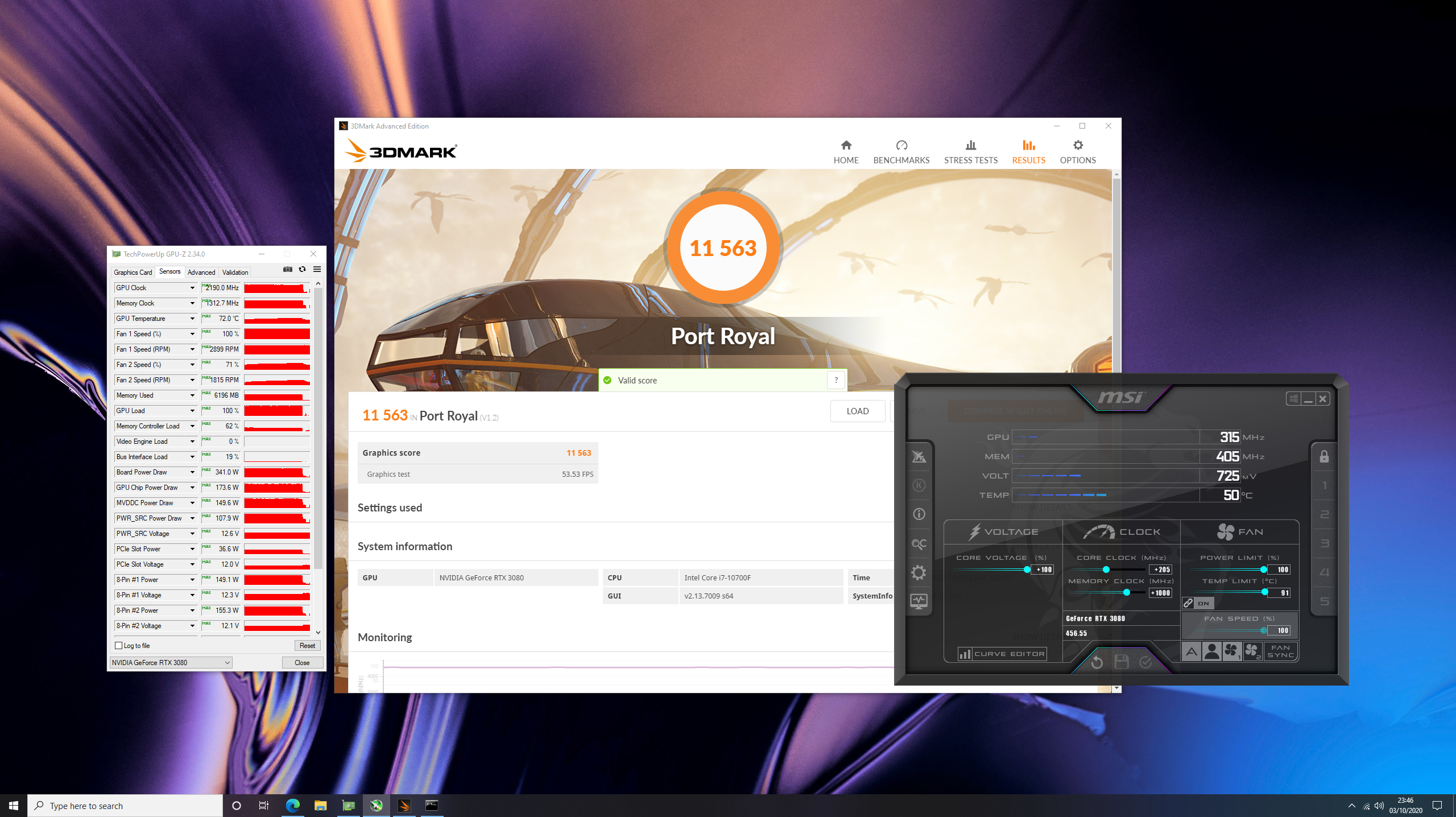The image size is (1456, 817).
Task: Select the fan 2 icon in Afterburner
Action: [1252, 651]
